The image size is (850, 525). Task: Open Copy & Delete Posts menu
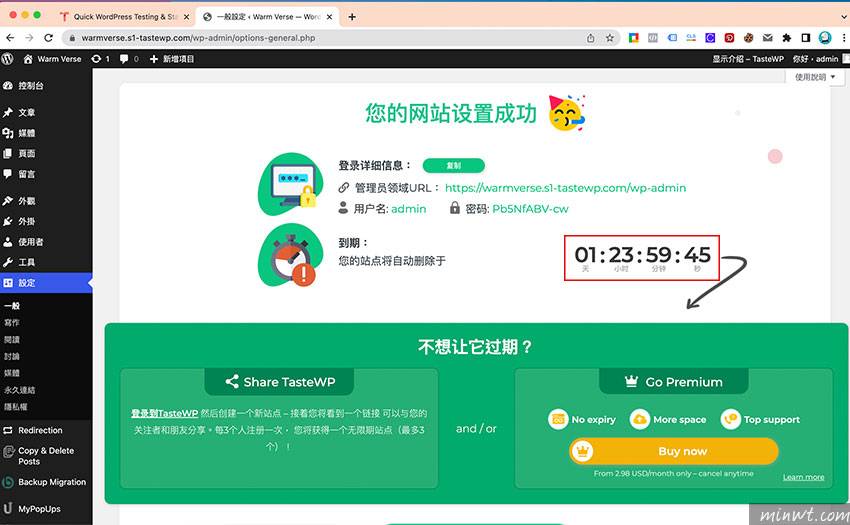(x=46, y=456)
